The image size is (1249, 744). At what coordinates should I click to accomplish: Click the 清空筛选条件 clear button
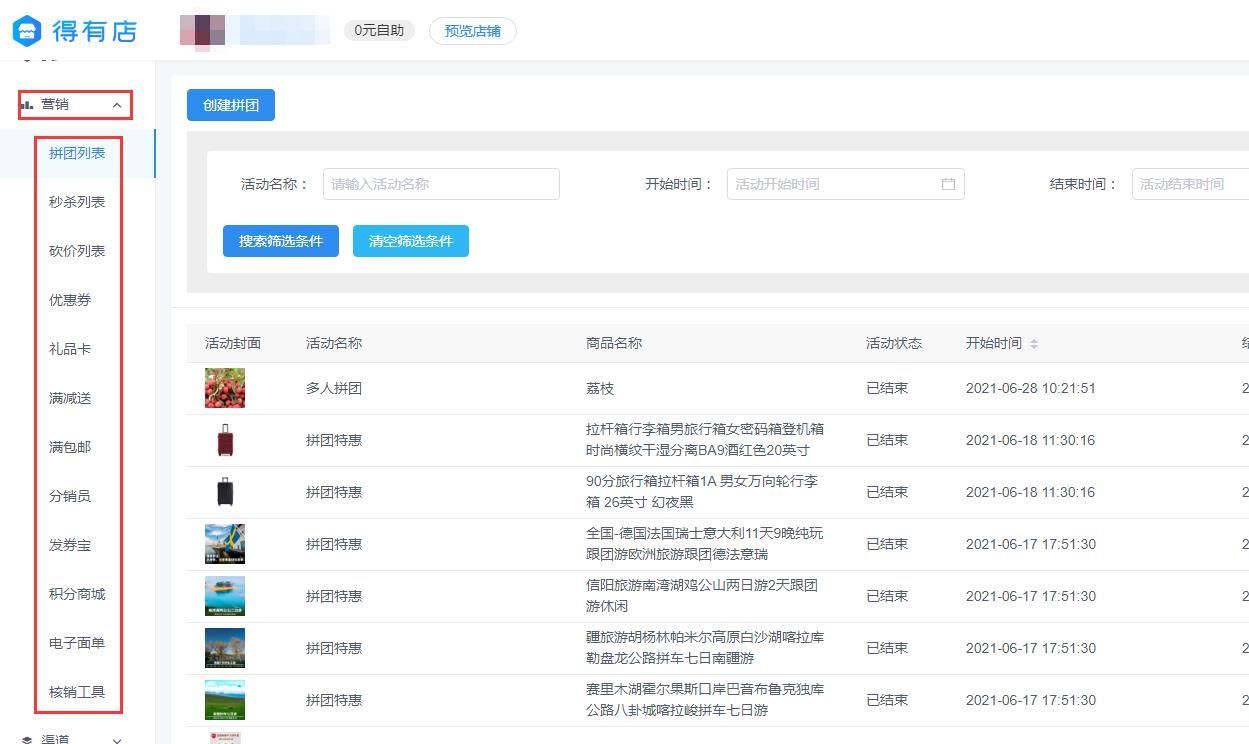410,240
